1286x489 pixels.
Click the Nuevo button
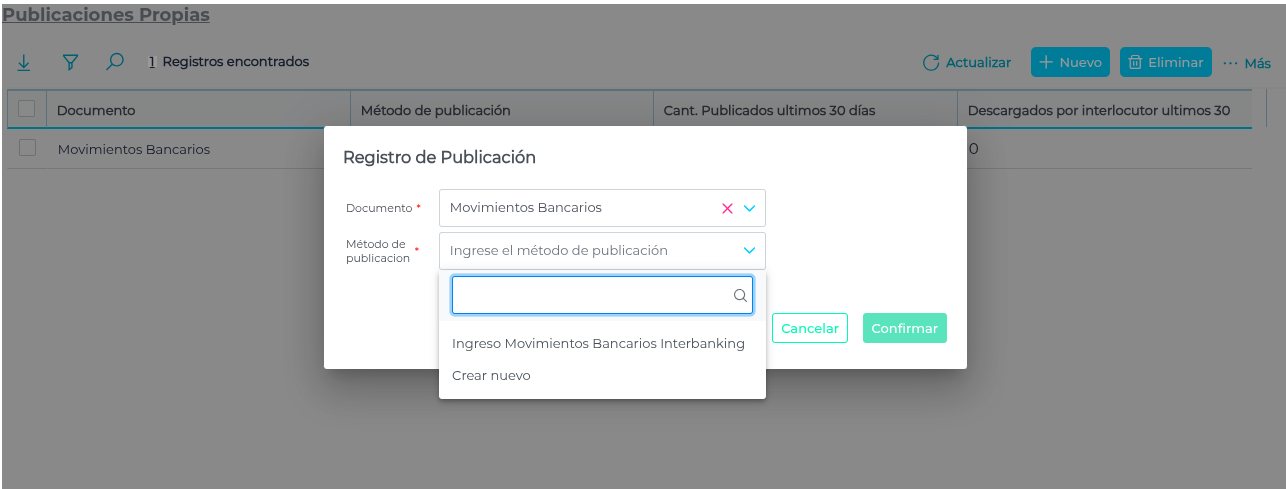coord(1070,62)
